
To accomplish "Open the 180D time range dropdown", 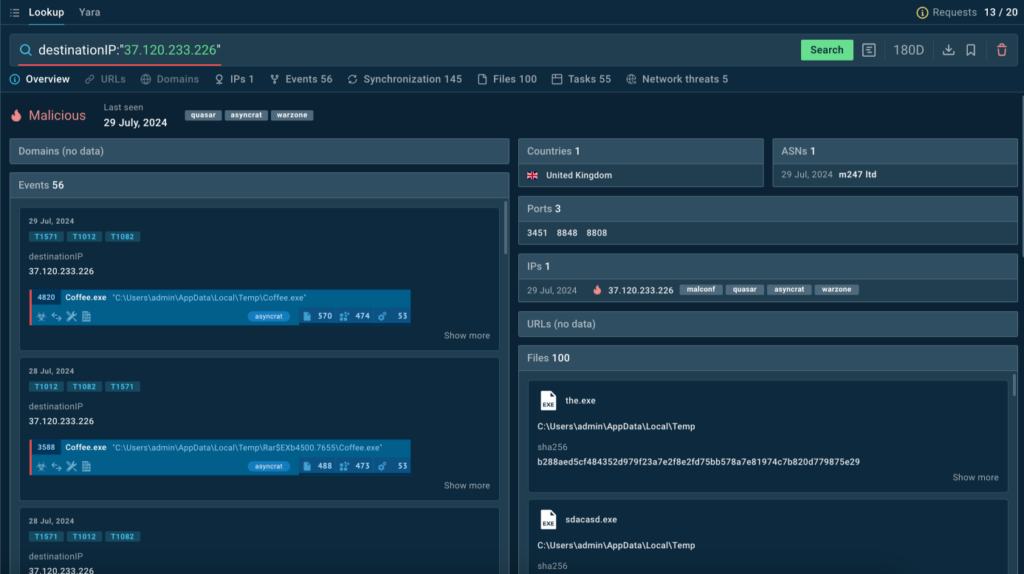I will [x=908, y=50].
